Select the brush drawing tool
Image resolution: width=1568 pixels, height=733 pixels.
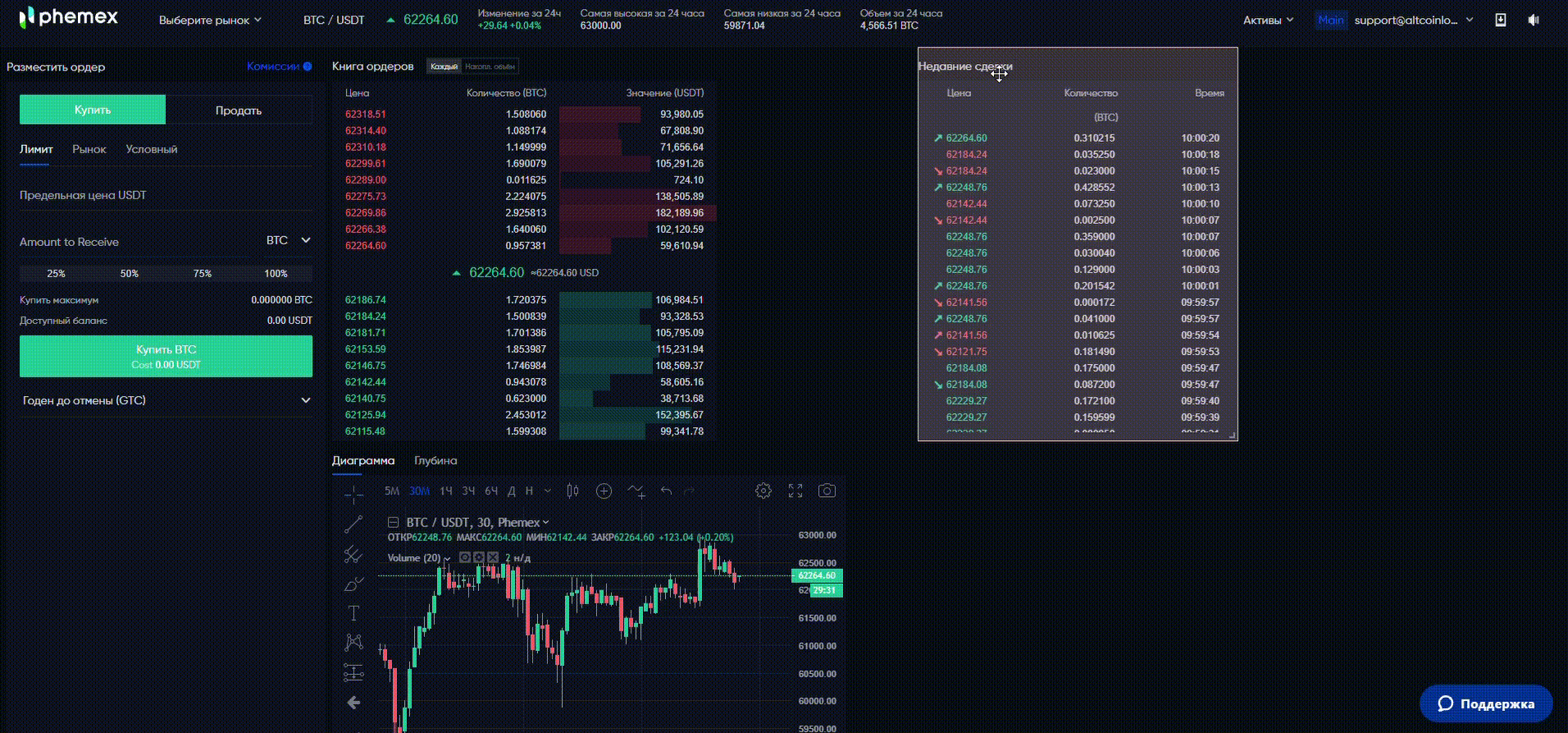[353, 584]
